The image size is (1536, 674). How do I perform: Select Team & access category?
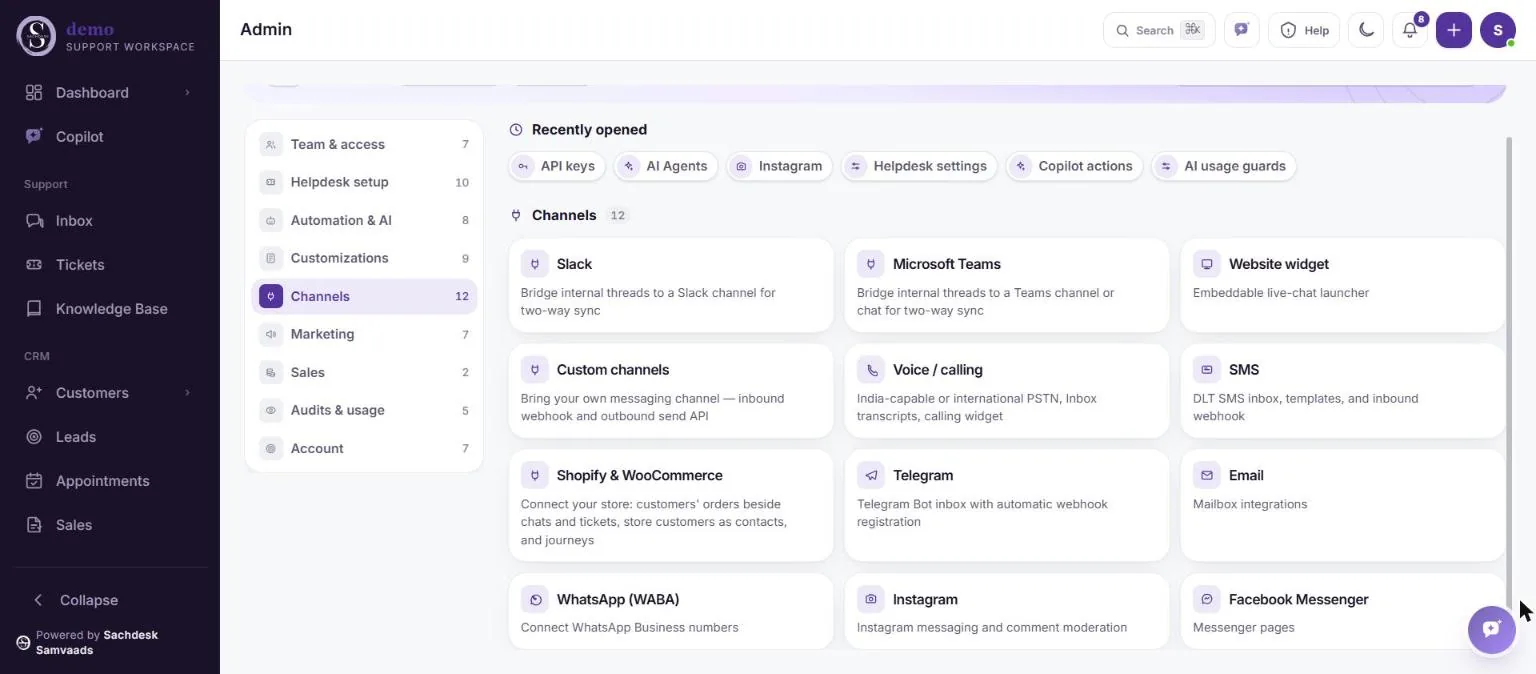click(364, 145)
